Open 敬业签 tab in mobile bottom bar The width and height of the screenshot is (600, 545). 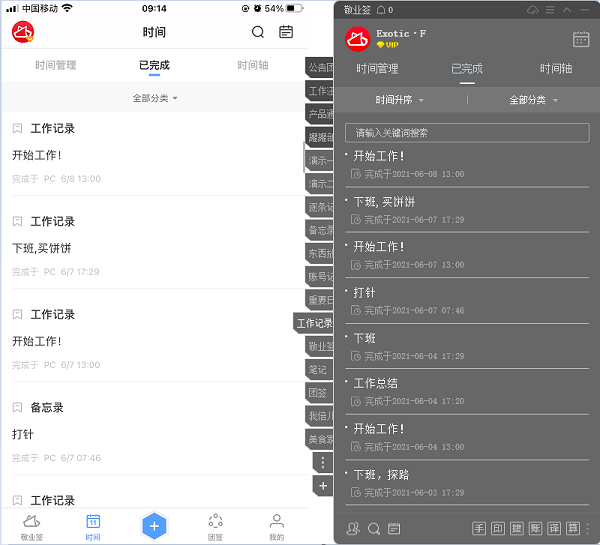click(32, 527)
